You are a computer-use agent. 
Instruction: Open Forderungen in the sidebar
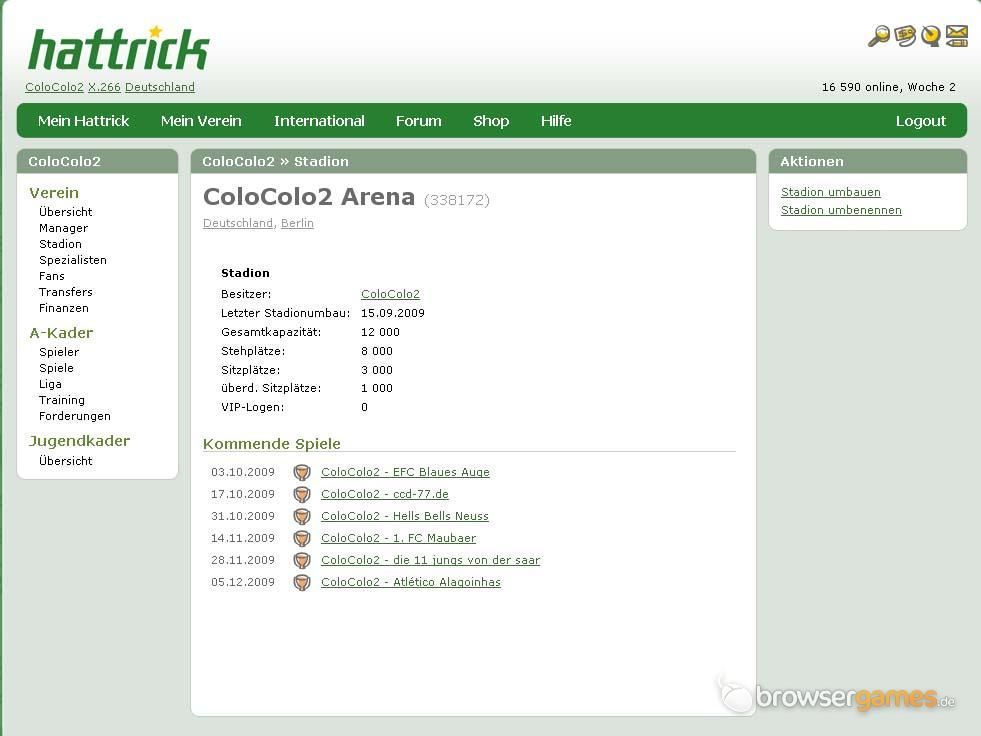(74, 417)
